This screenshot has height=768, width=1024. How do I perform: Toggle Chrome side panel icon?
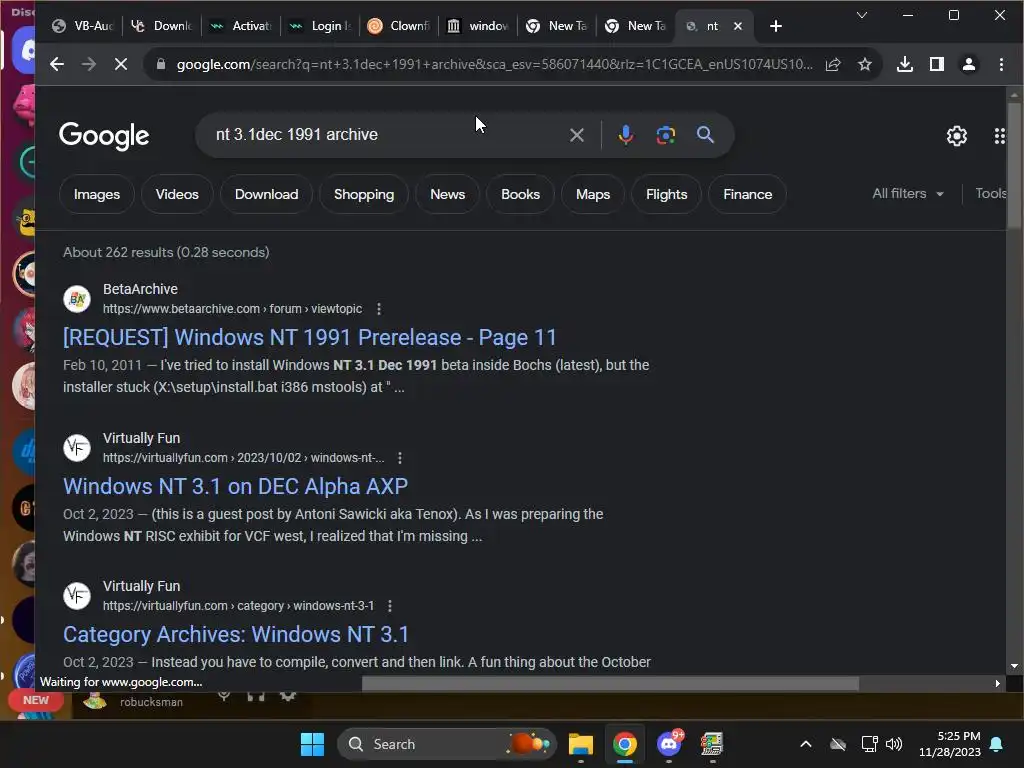click(936, 64)
